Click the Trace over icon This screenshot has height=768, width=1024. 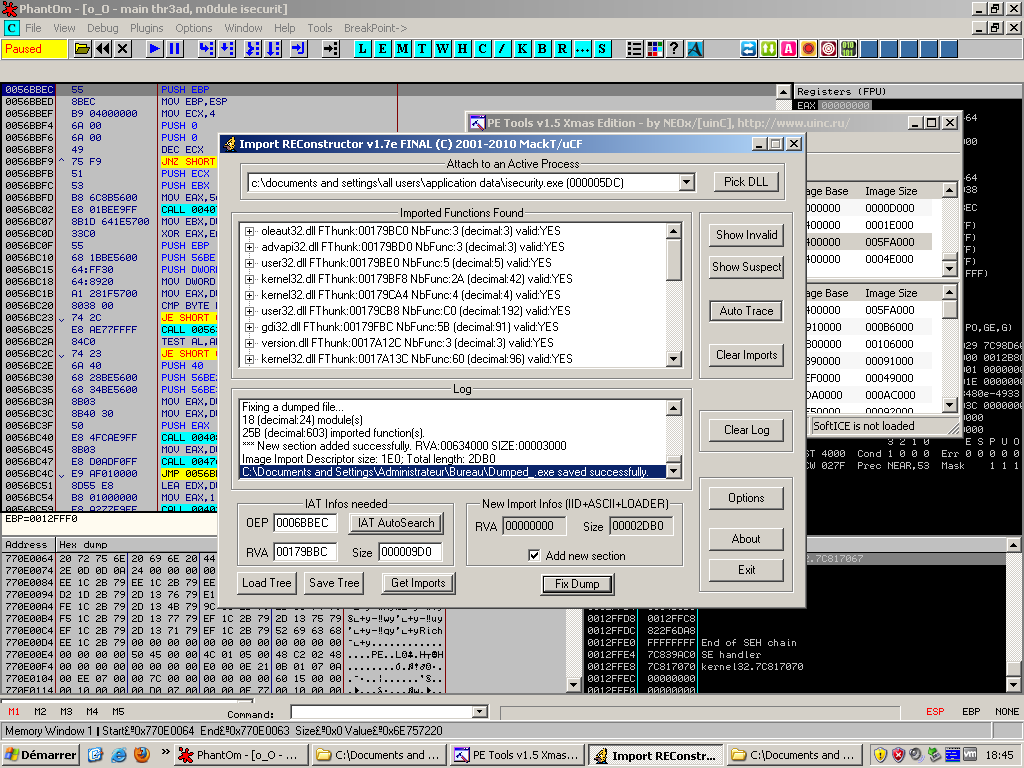(273, 49)
